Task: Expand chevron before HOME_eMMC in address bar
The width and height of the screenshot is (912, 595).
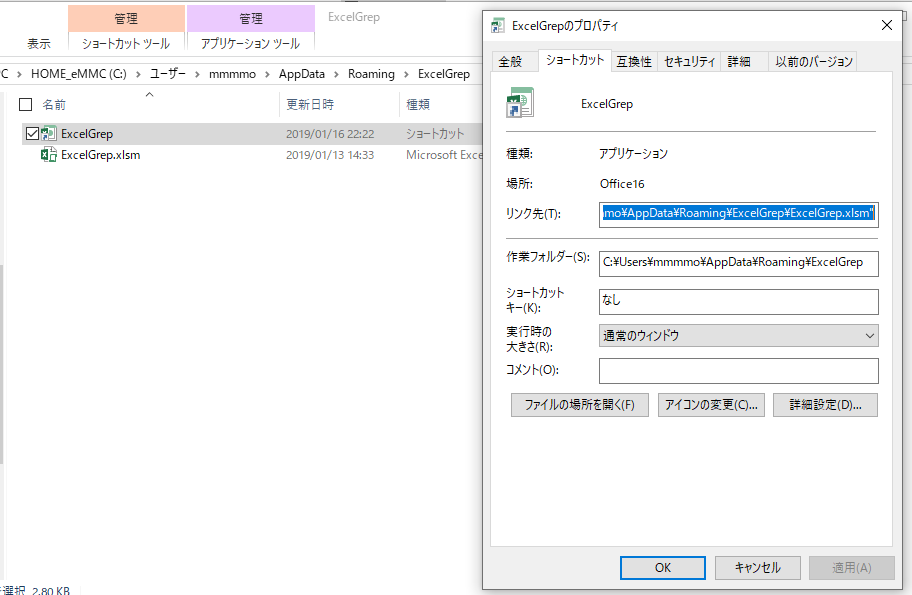Action: point(19,74)
